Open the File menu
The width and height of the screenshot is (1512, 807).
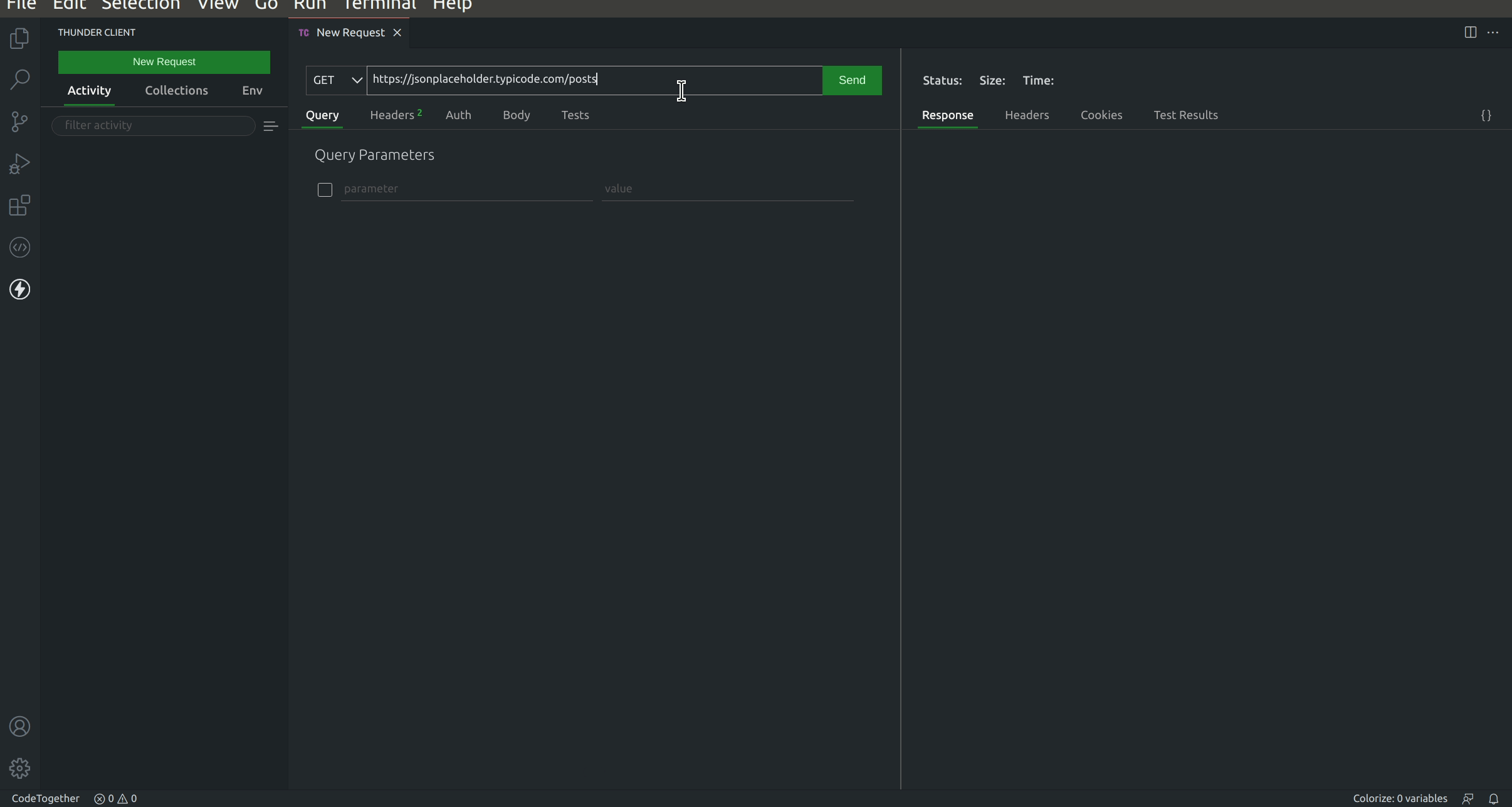coord(21,5)
